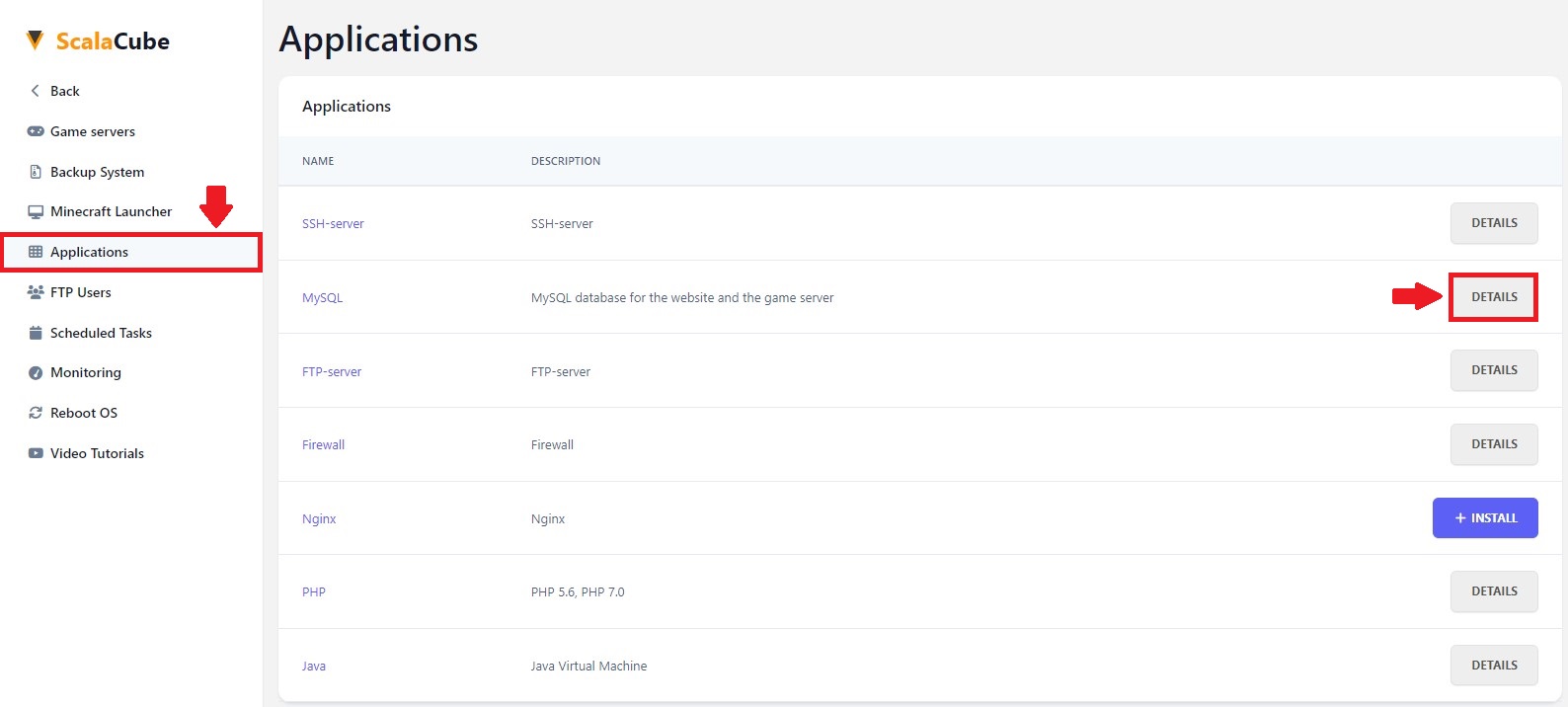Open Details for PHP

[1494, 591]
